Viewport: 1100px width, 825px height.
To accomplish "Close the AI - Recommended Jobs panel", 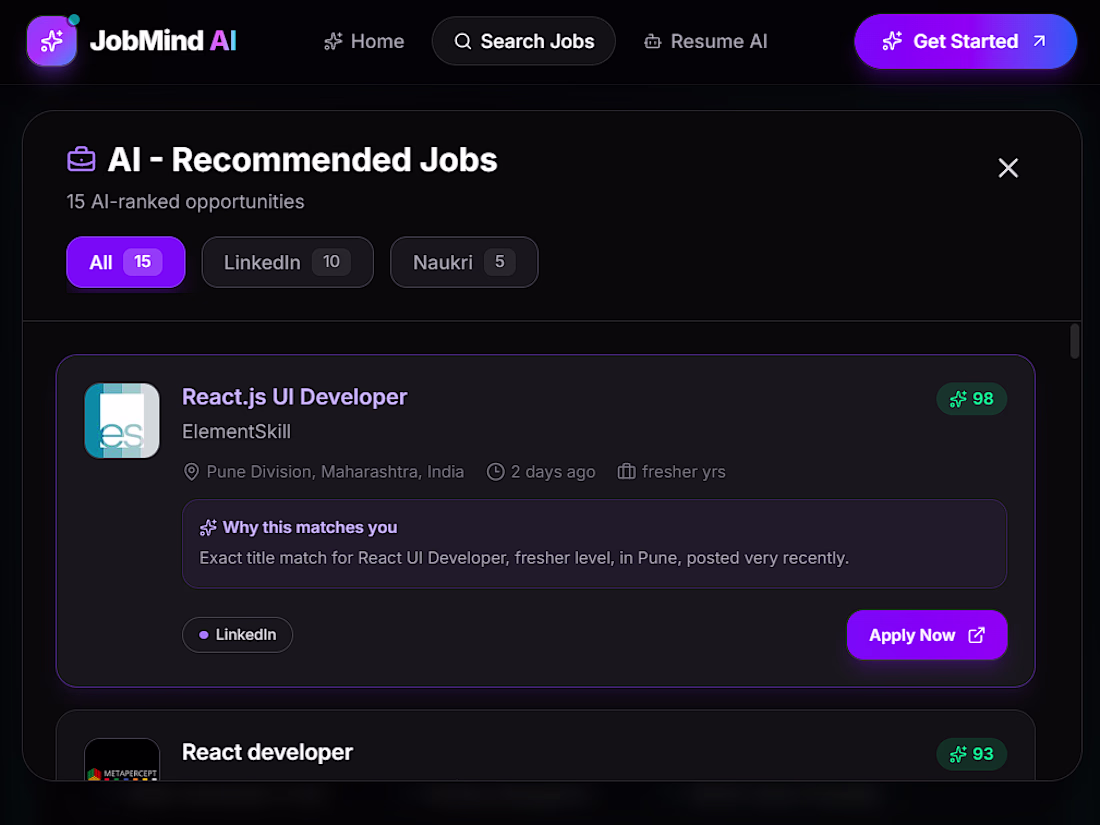I will pyautogui.click(x=1008, y=168).
